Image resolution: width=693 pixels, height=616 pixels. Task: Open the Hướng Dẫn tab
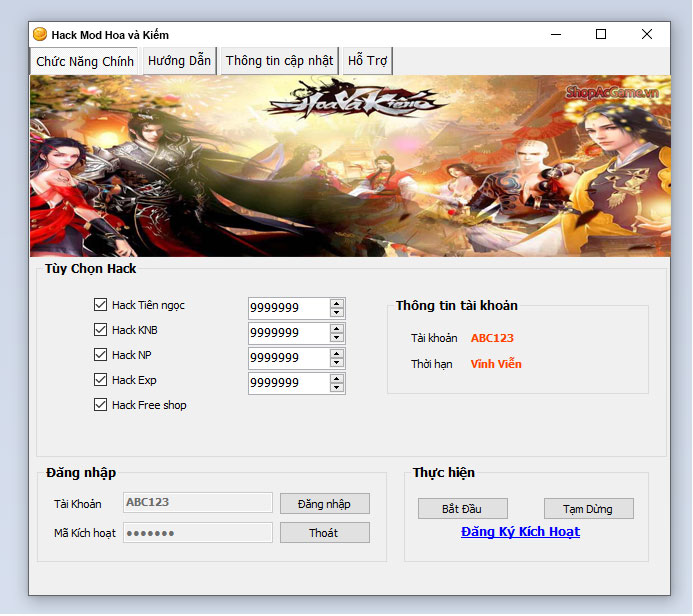(x=179, y=61)
